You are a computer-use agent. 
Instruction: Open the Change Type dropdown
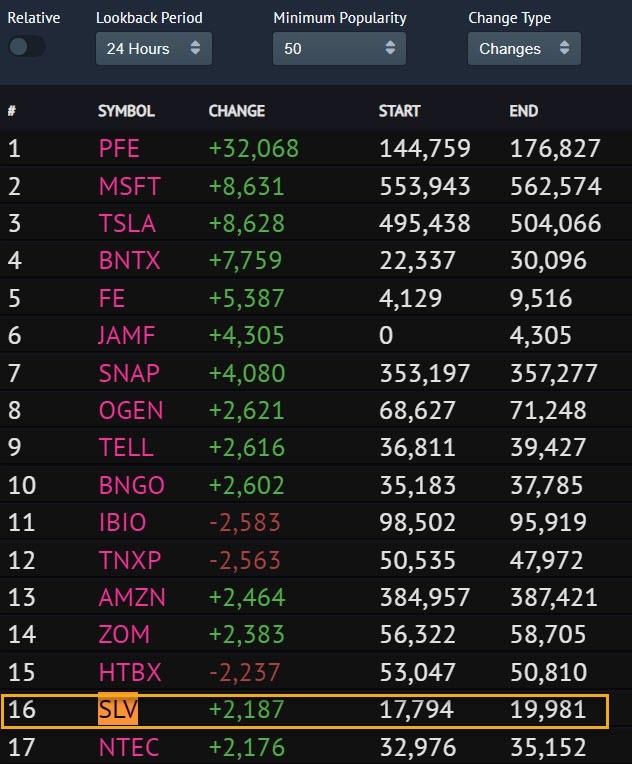(x=523, y=48)
